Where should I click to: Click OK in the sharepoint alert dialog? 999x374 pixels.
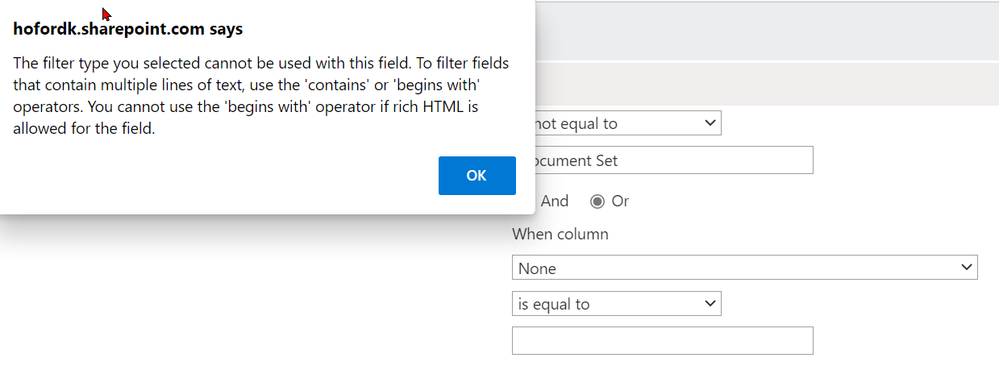[477, 175]
